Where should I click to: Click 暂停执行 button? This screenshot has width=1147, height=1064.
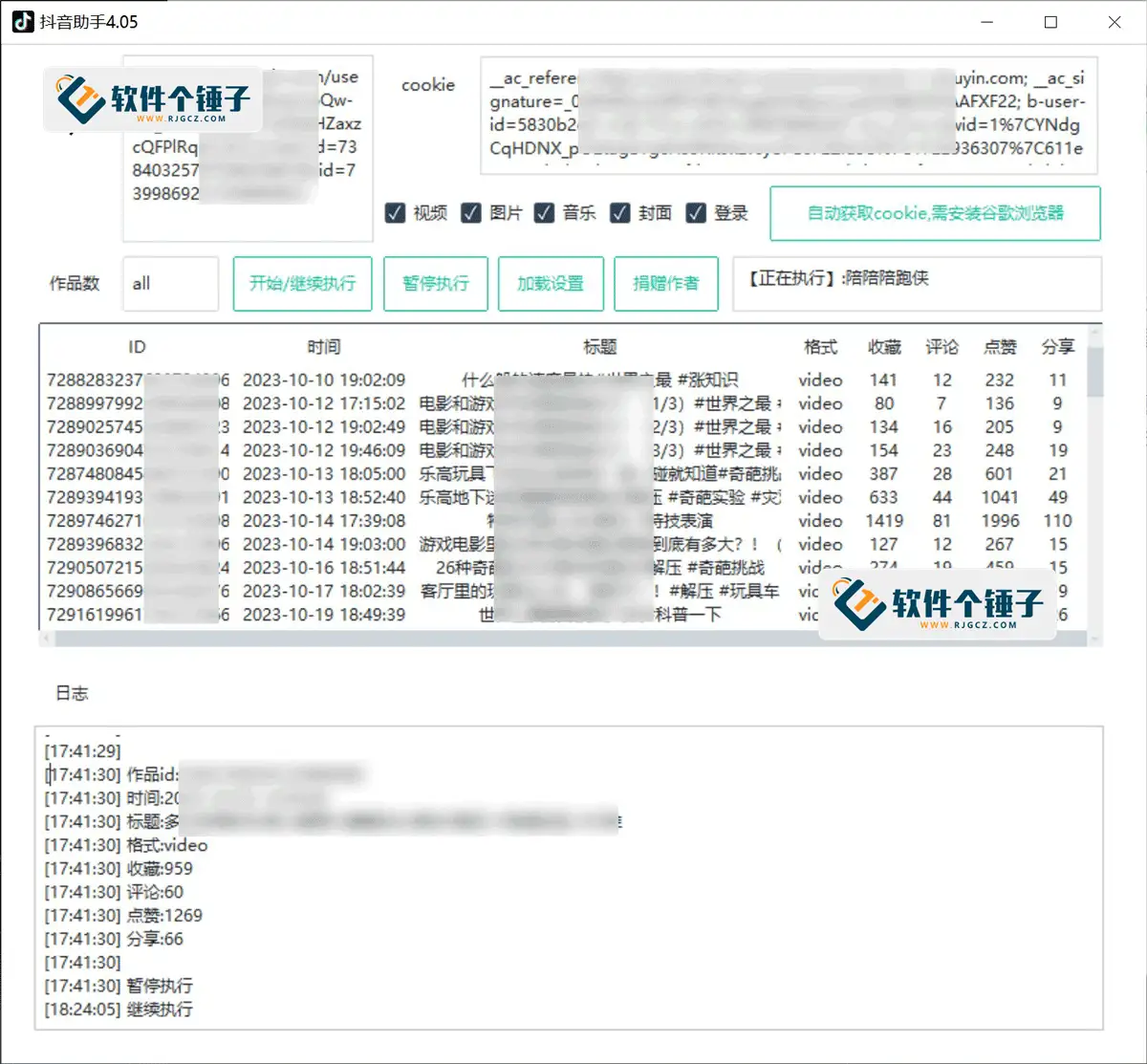click(x=436, y=284)
